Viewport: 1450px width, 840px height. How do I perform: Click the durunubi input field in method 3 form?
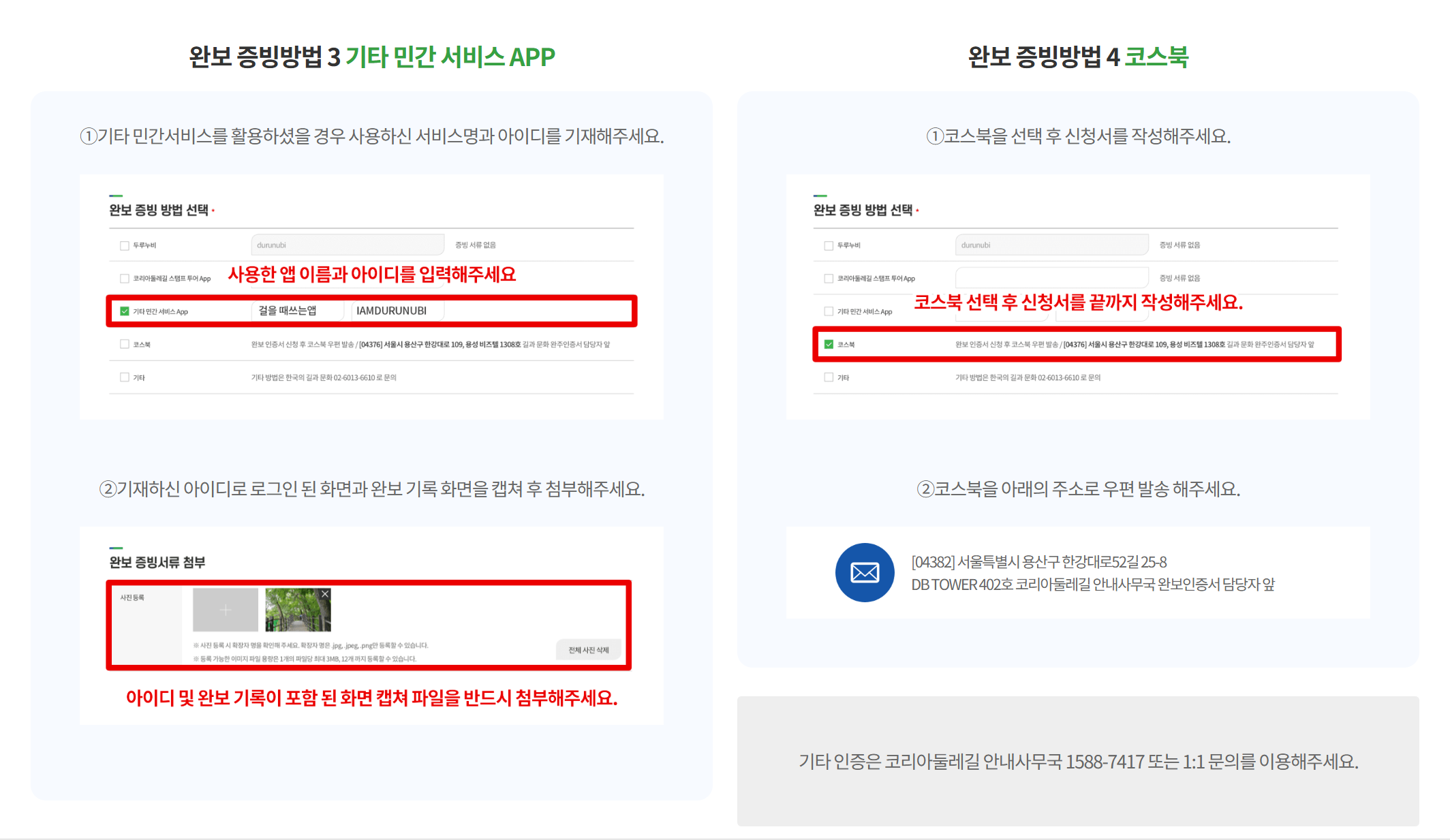coord(348,245)
